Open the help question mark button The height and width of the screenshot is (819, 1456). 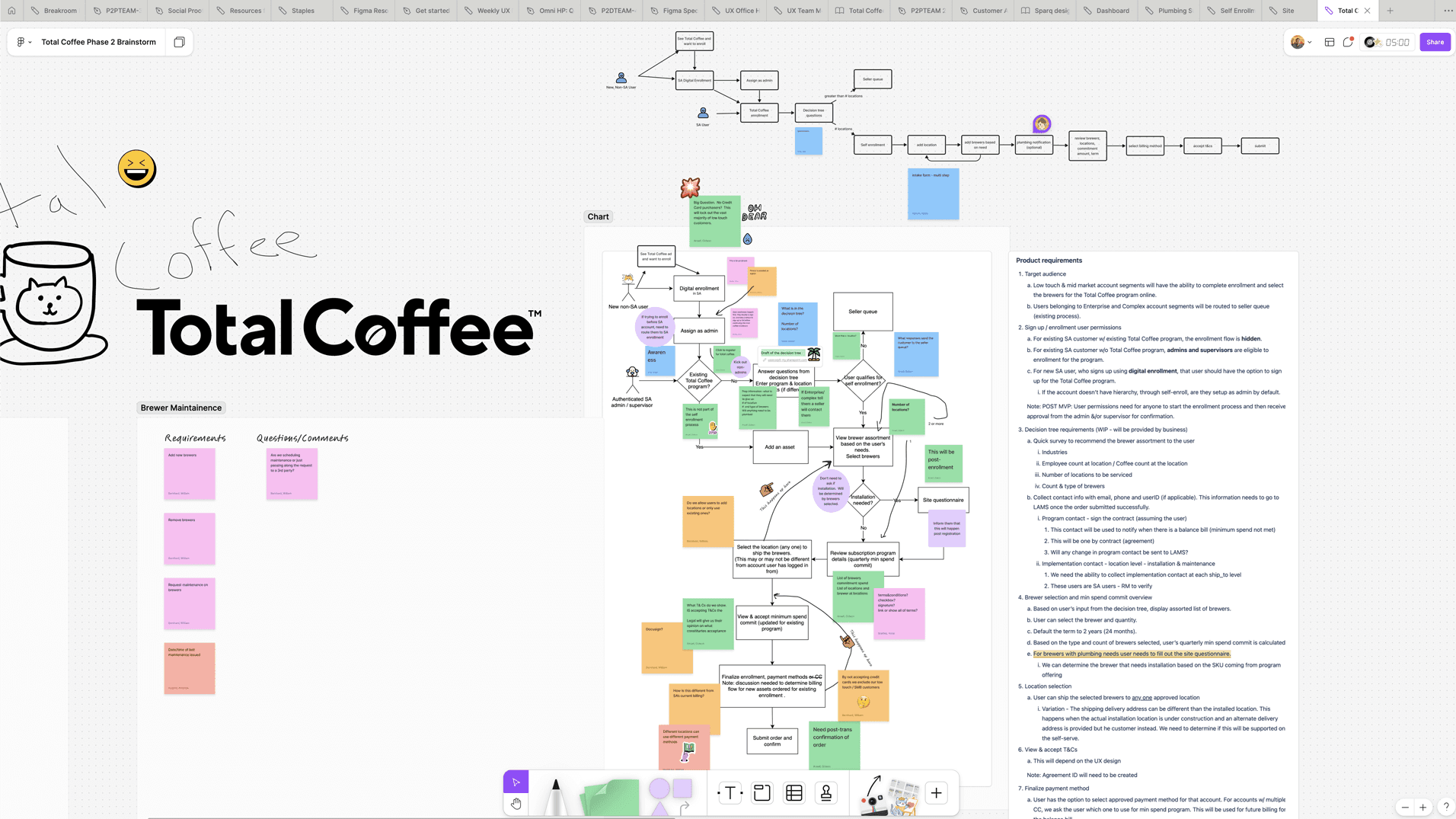[x=1445, y=807]
